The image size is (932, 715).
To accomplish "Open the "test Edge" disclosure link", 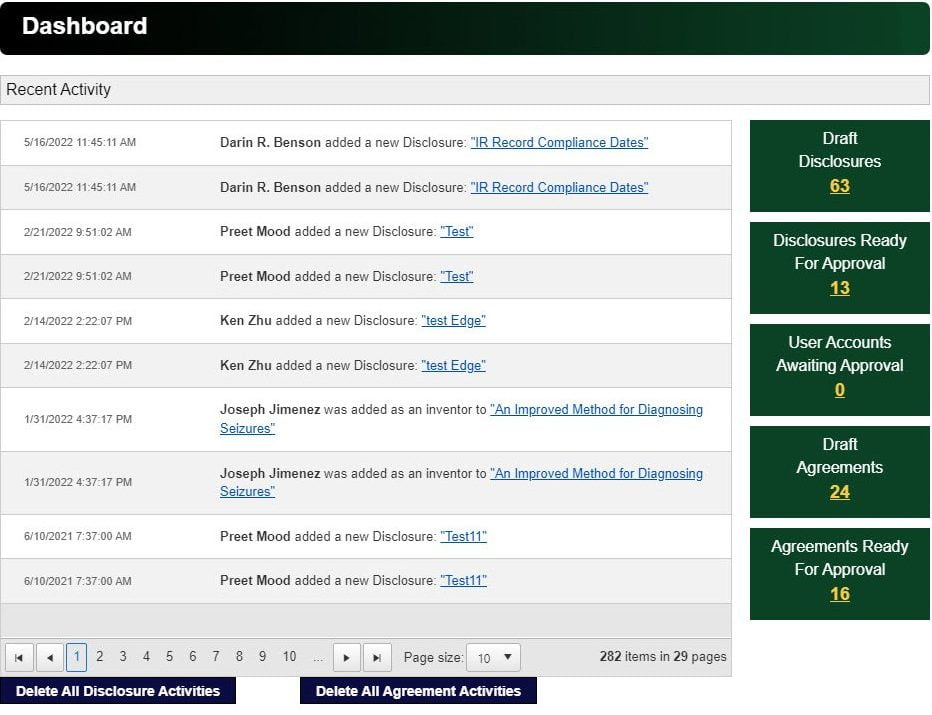I will tap(453, 320).
